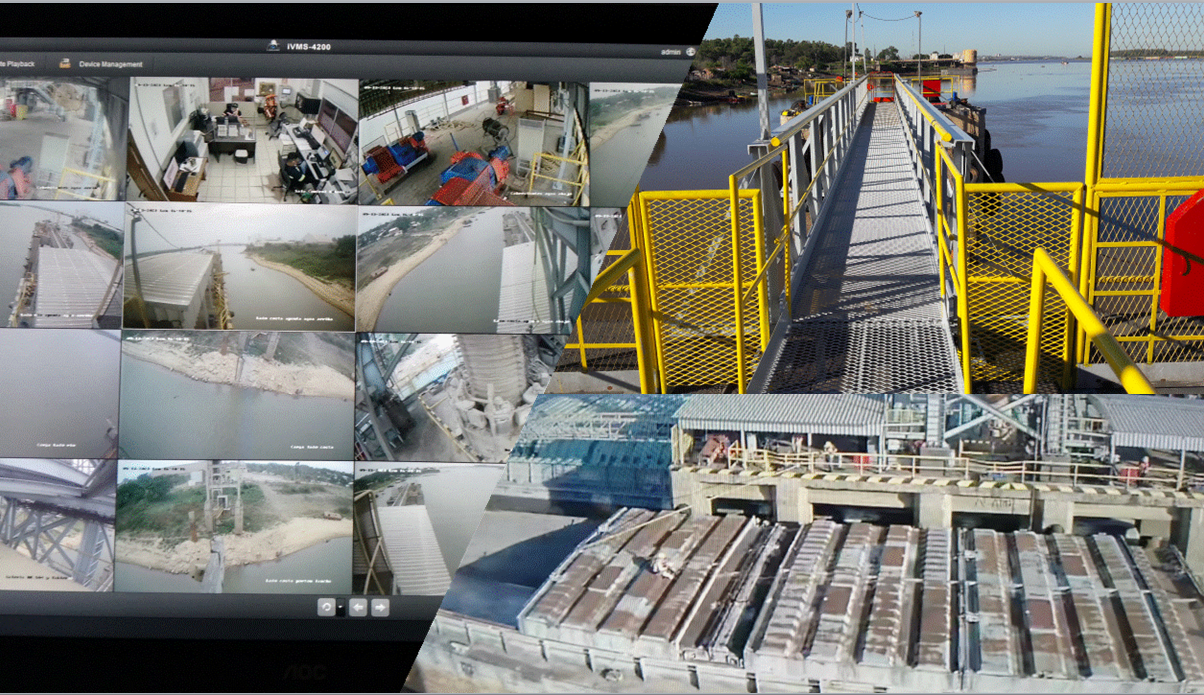Switch to the Remote Playback tab
This screenshot has height=695, width=1204.
[x=18, y=64]
